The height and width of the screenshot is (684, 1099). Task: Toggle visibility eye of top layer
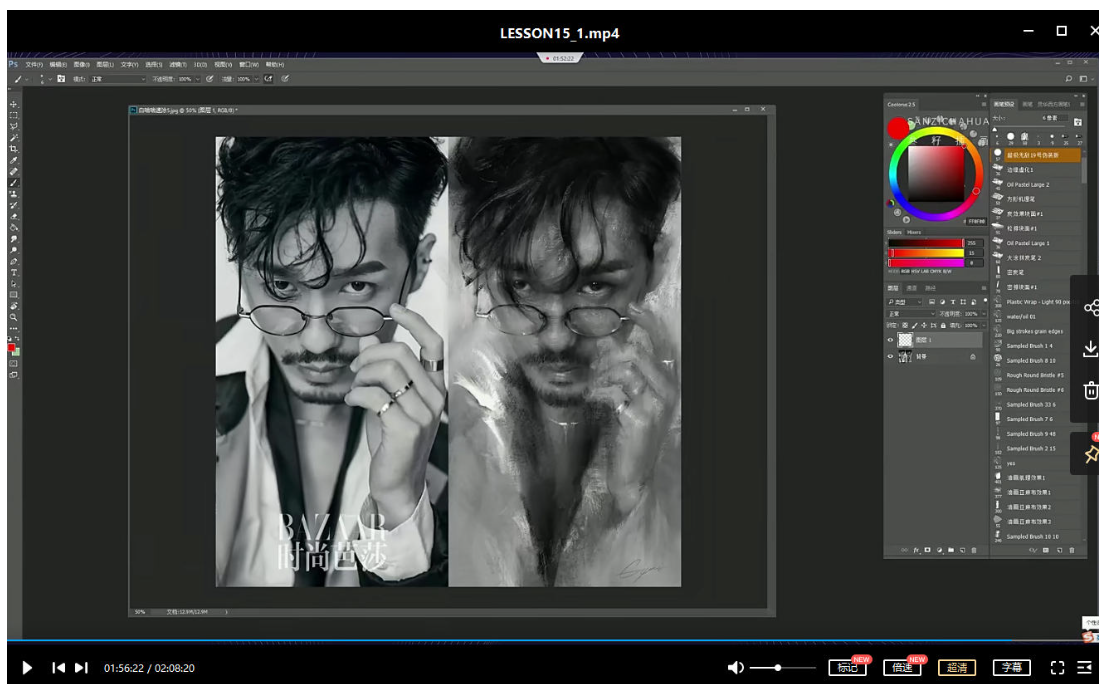[890, 340]
